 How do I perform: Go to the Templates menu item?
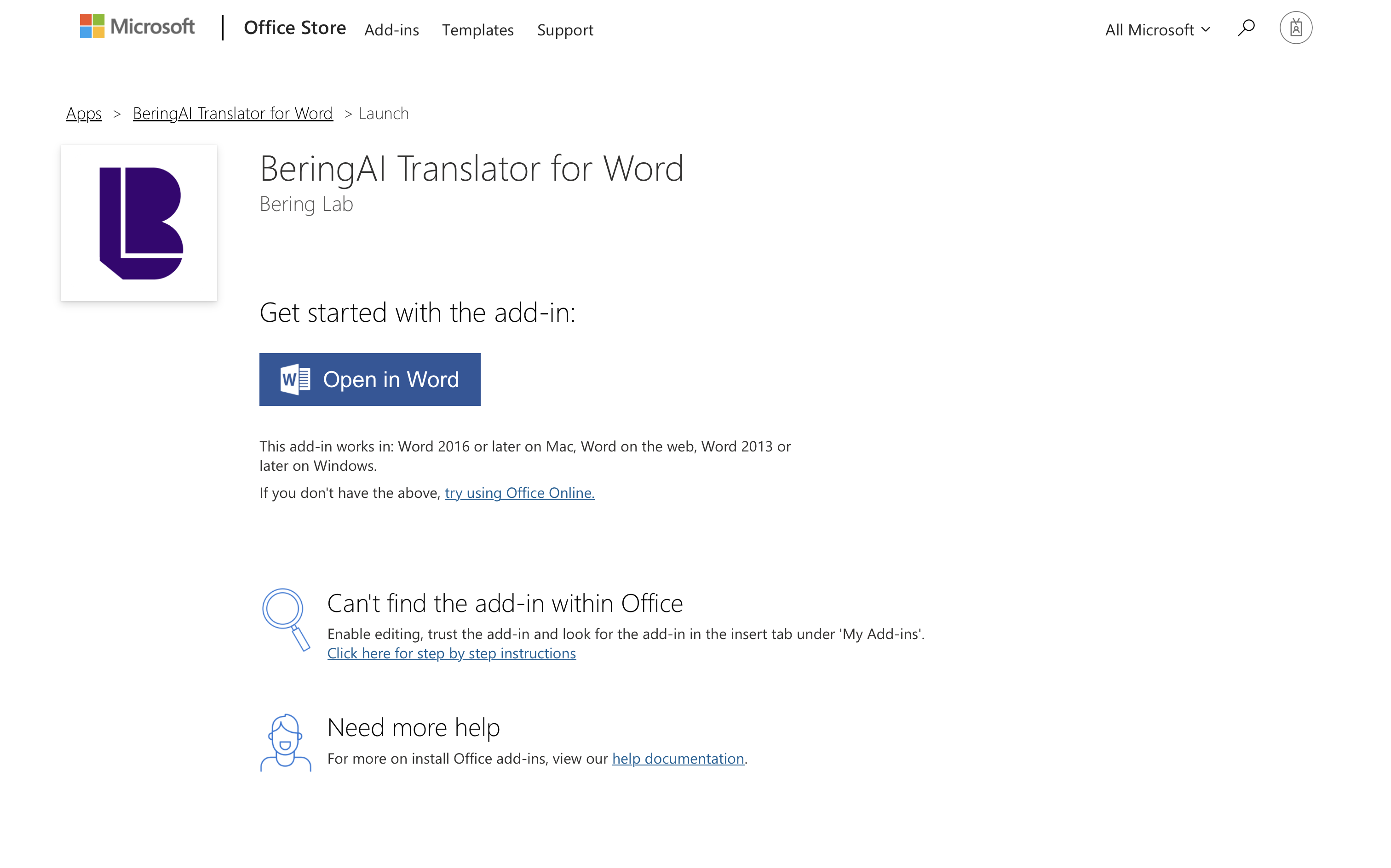tap(478, 30)
